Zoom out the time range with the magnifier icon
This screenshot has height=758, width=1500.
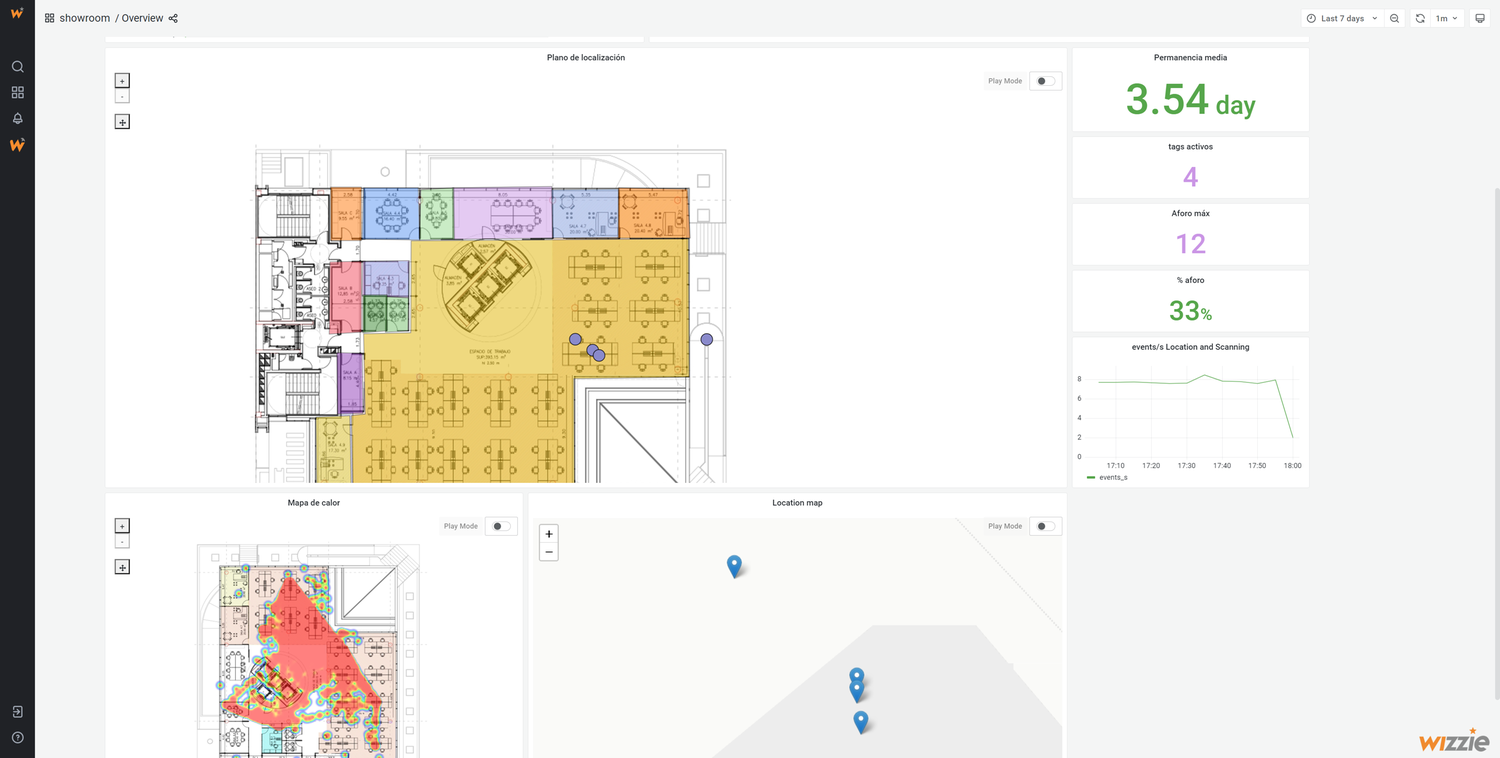click(x=1395, y=18)
